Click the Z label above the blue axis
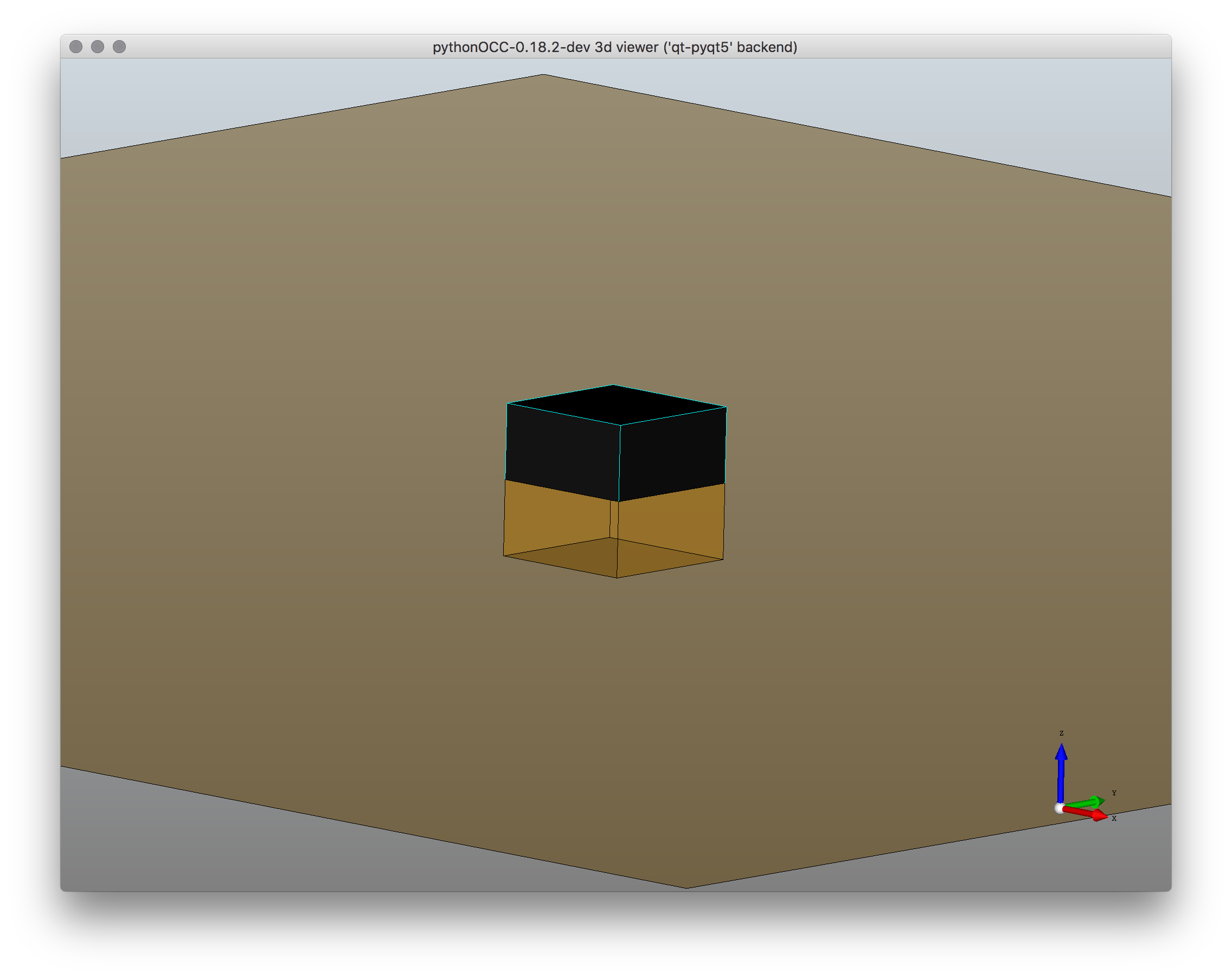The height and width of the screenshot is (978, 1232). pos(1062,733)
